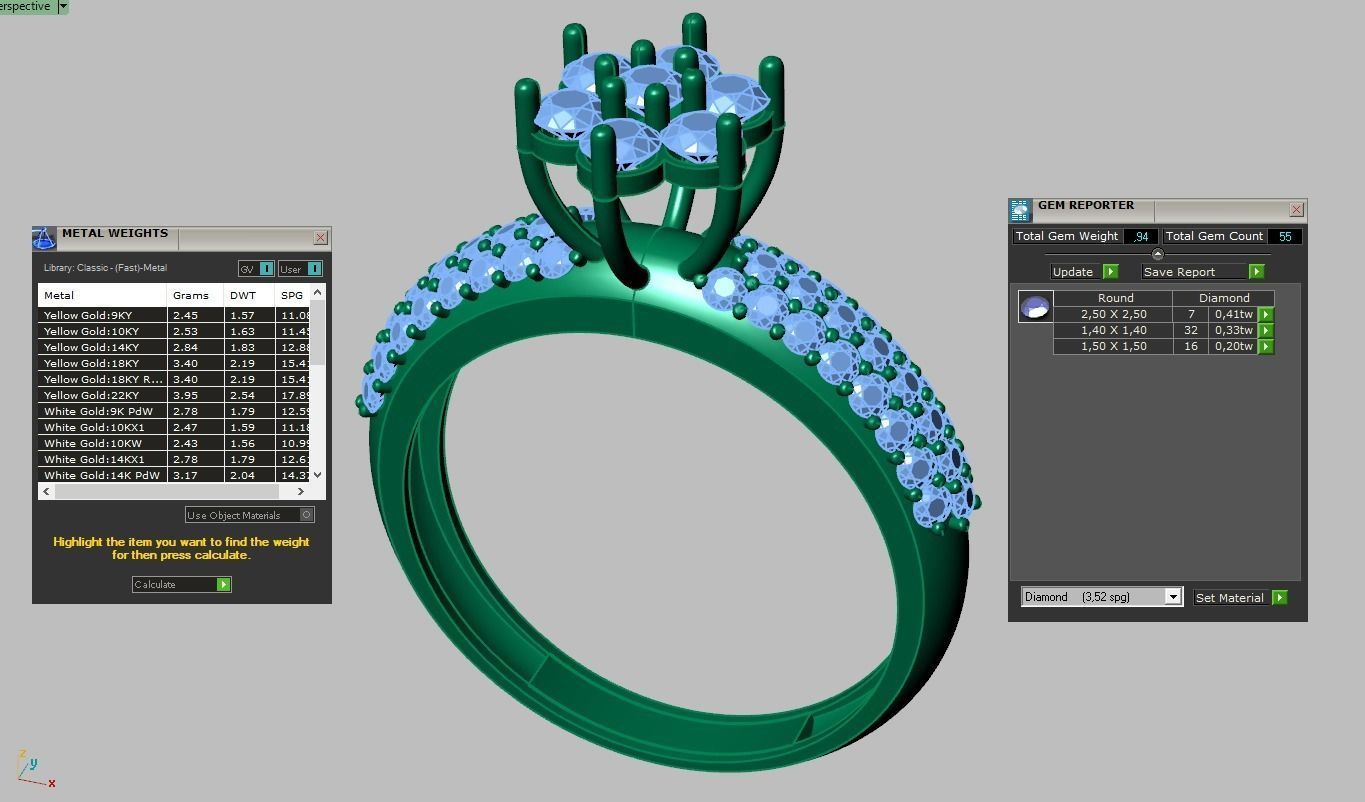Click the Total Gem Weight value field
The image size is (1365, 802).
[1140, 236]
